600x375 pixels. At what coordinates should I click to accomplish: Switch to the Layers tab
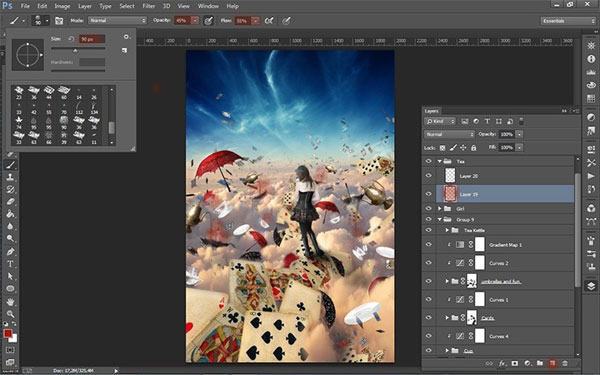[431, 111]
